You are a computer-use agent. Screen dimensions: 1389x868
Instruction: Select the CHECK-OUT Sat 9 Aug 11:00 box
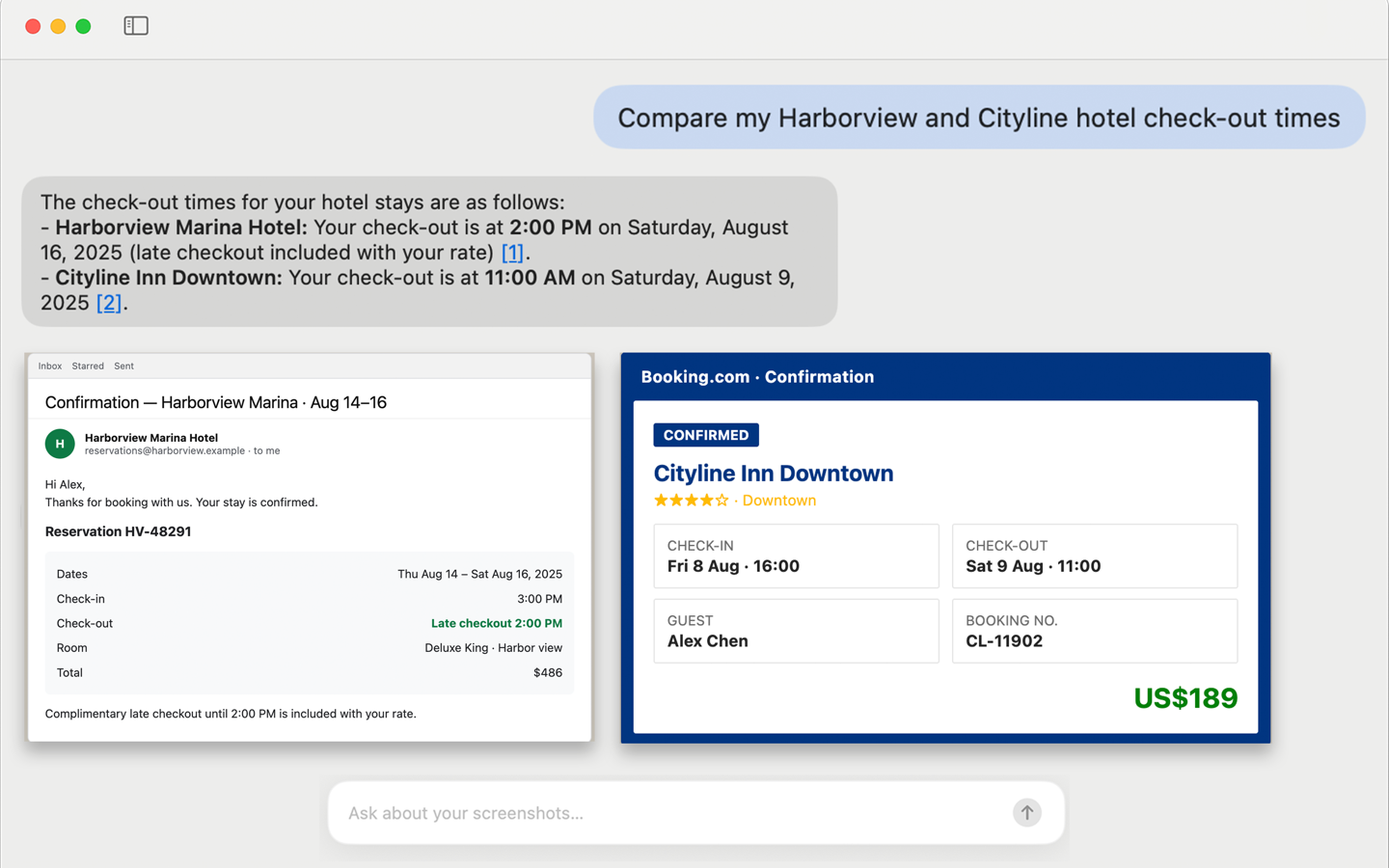1095,556
